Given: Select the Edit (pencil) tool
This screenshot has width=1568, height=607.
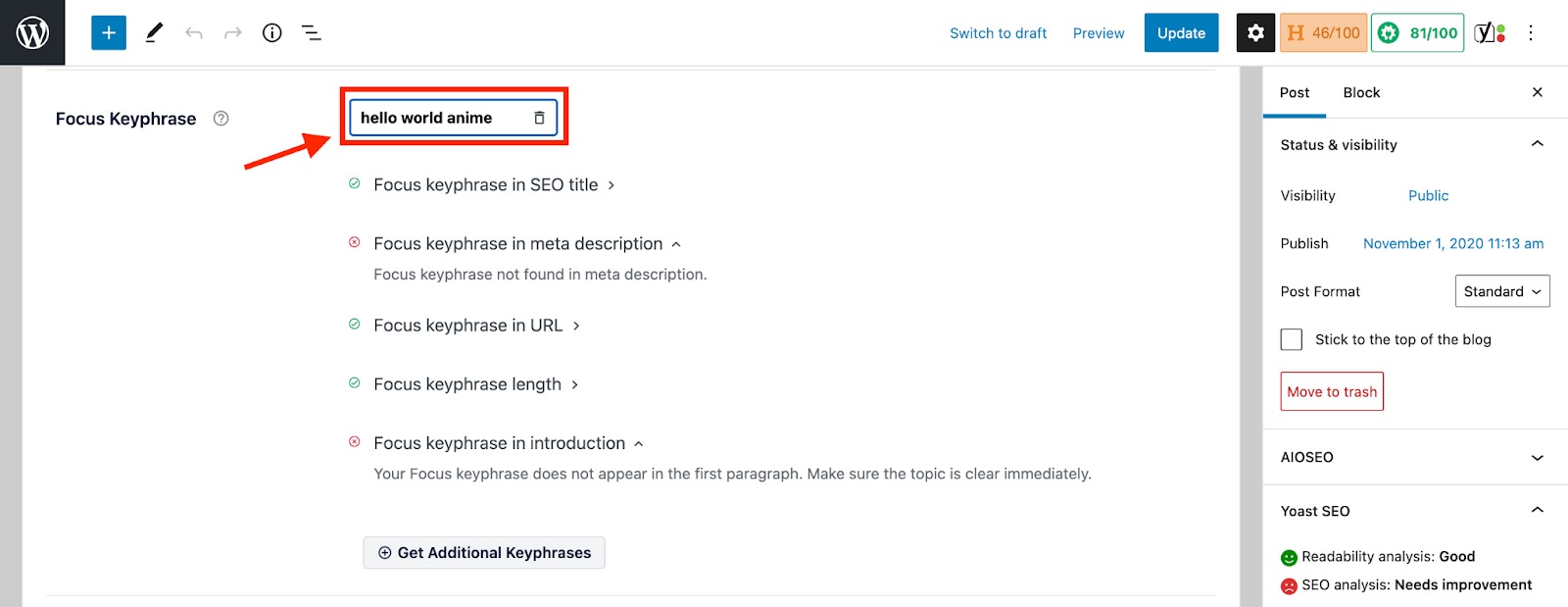Looking at the screenshot, I should pos(153,32).
